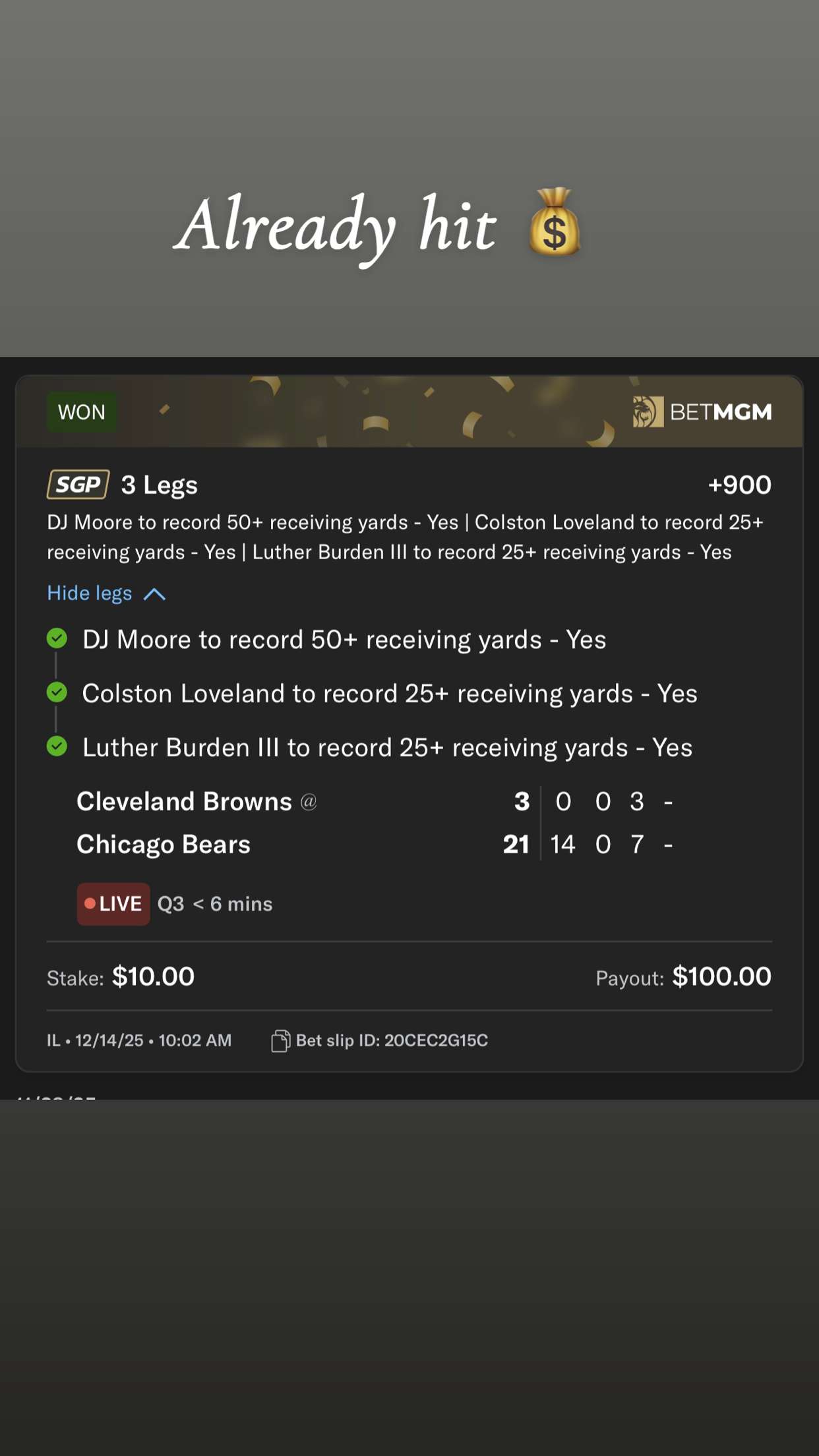Click the +900 odds value
This screenshot has height=1456, width=819.
[739, 485]
